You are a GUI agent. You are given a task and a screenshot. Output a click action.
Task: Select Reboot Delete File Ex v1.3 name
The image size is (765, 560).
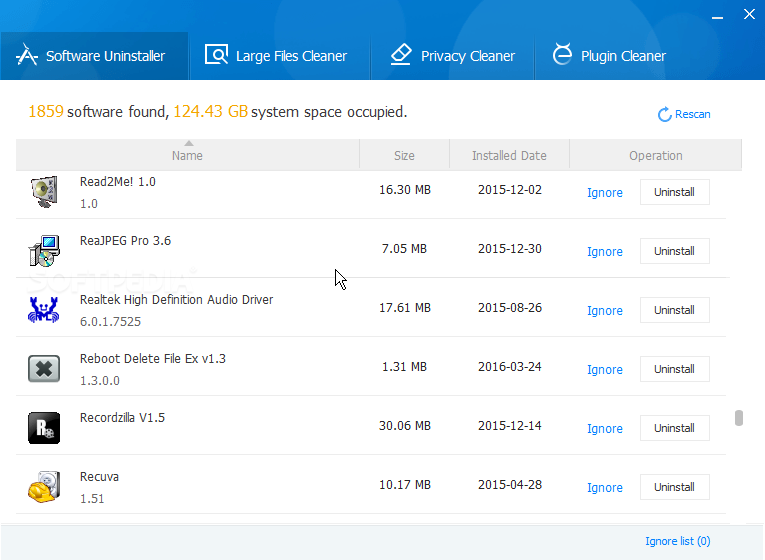153,359
